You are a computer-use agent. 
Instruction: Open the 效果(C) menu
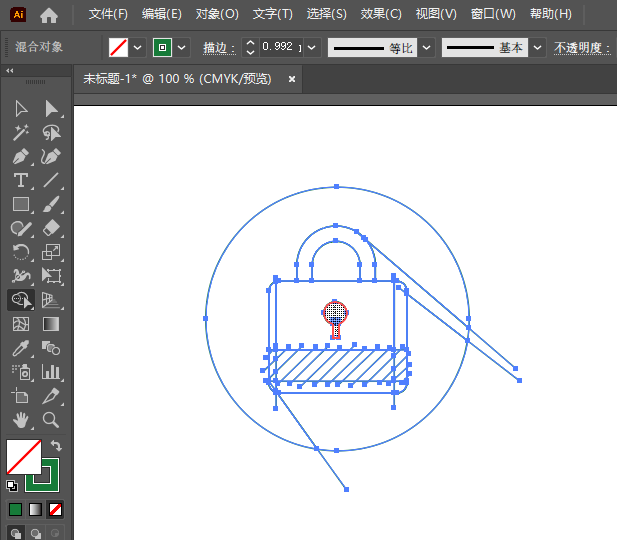coord(381,14)
